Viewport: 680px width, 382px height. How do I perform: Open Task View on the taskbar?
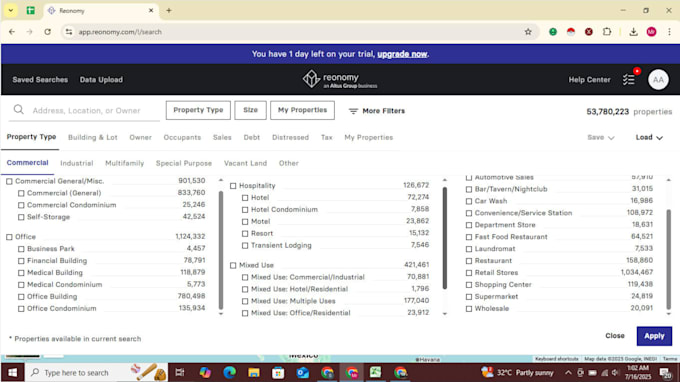180,372
